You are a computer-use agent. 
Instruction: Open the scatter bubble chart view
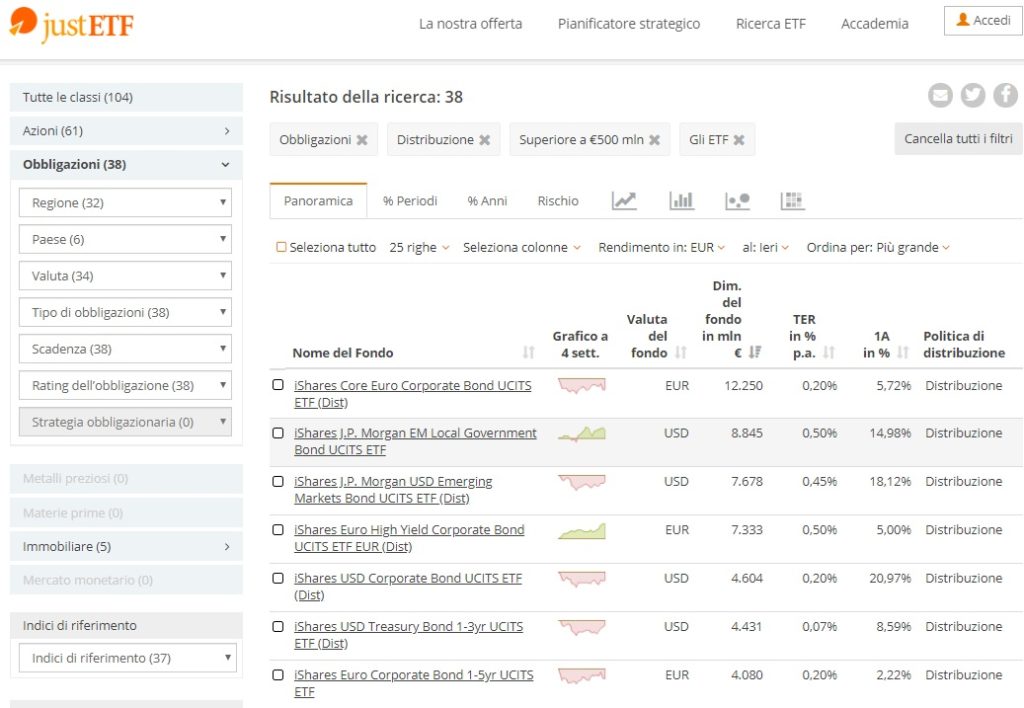[x=737, y=201]
